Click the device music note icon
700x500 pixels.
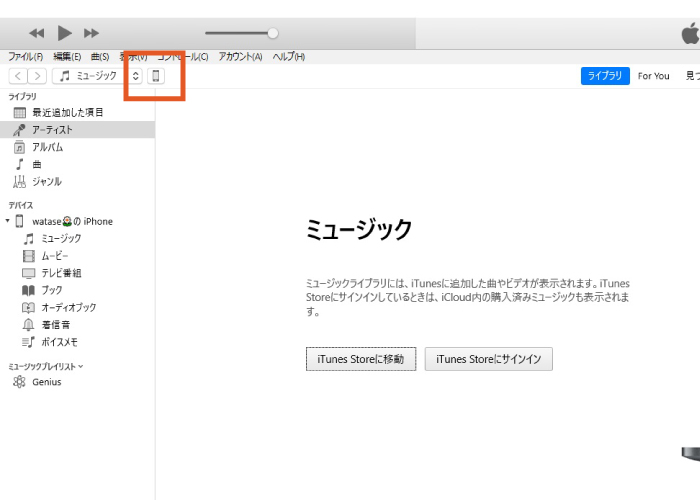pos(29,239)
